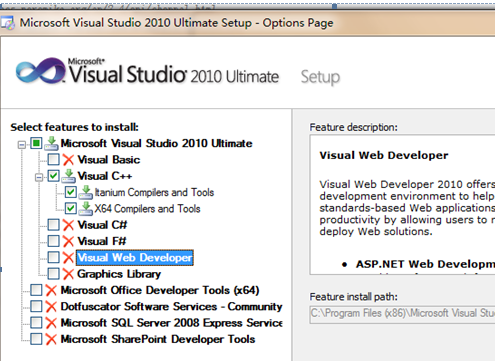Select the Graphics Library feature label

tap(119, 274)
